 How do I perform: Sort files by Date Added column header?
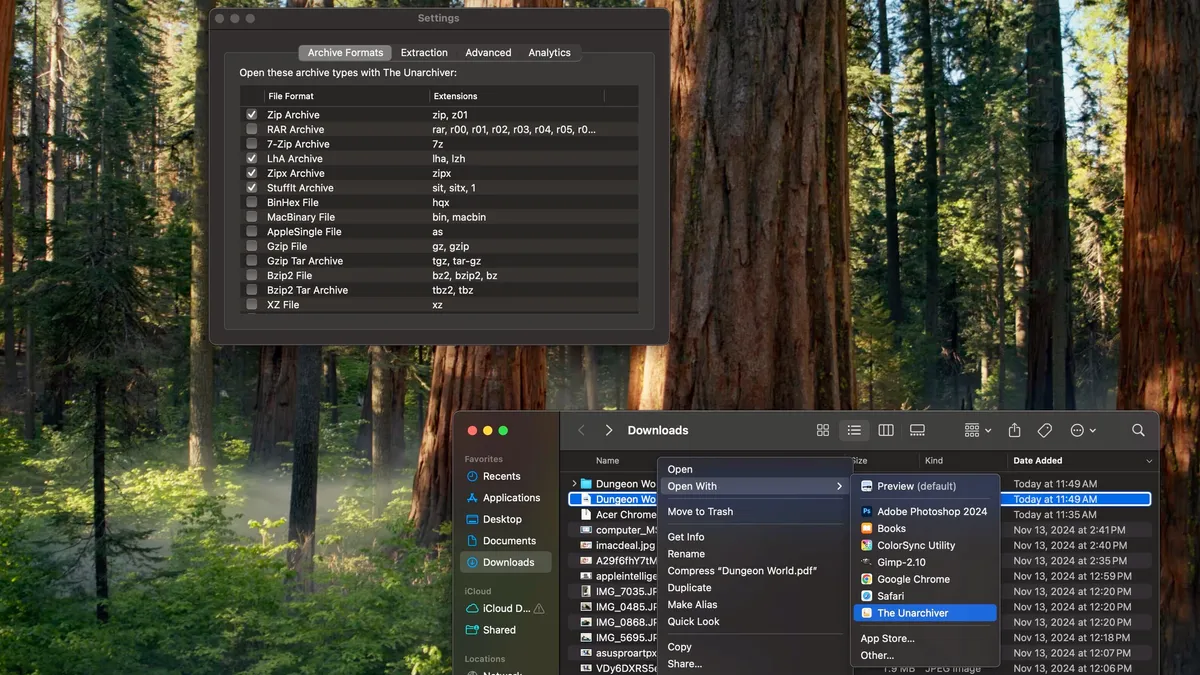(1038, 460)
